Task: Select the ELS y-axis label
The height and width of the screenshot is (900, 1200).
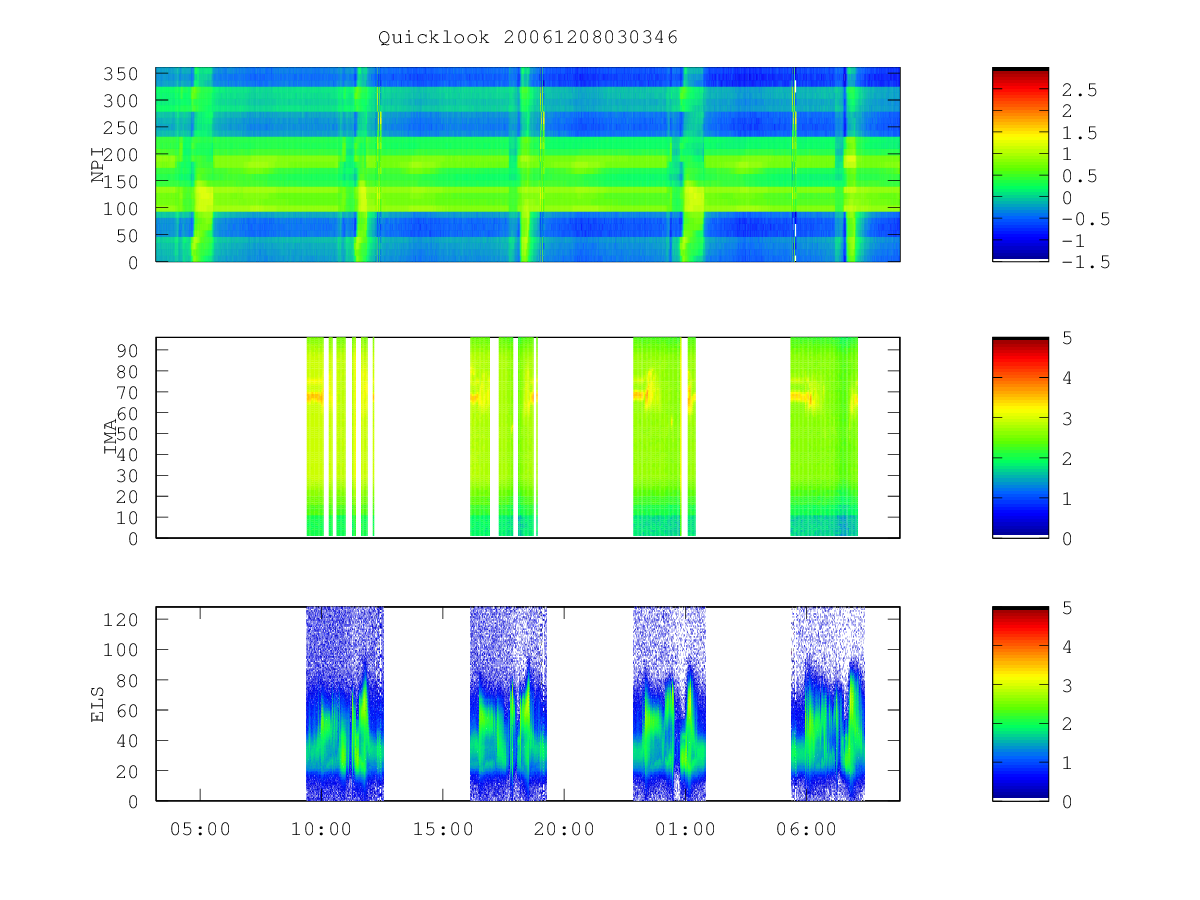Action: click(x=98, y=704)
